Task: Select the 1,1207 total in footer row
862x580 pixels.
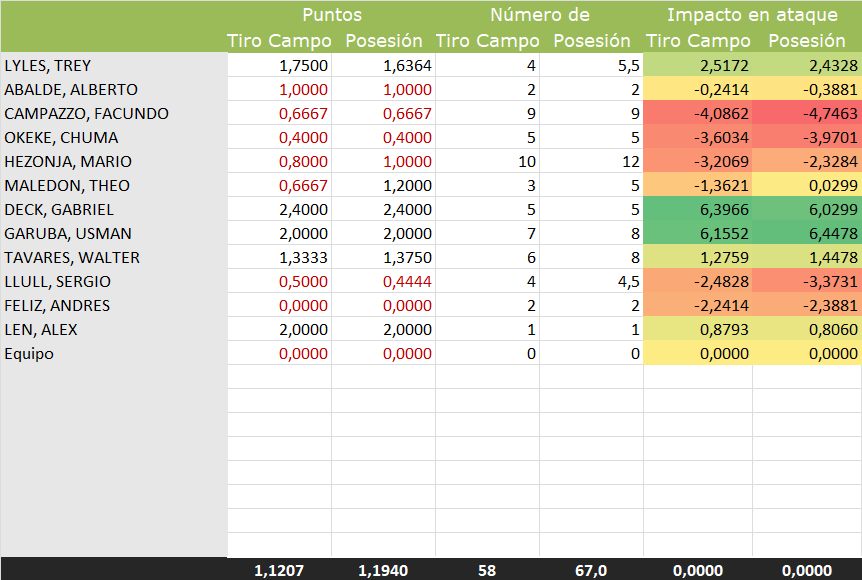Action: [279, 570]
